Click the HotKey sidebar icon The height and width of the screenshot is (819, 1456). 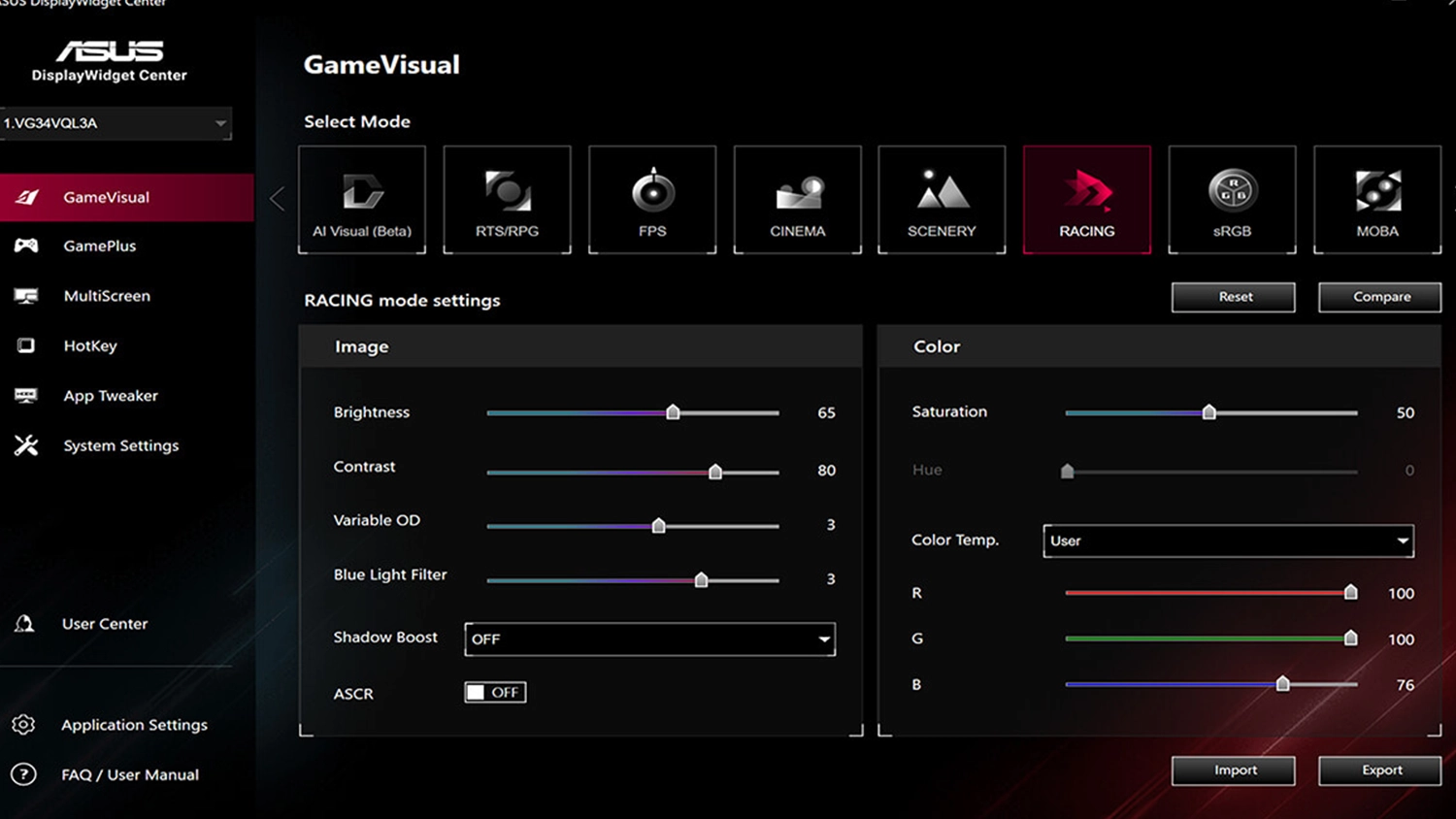point(26,345)
